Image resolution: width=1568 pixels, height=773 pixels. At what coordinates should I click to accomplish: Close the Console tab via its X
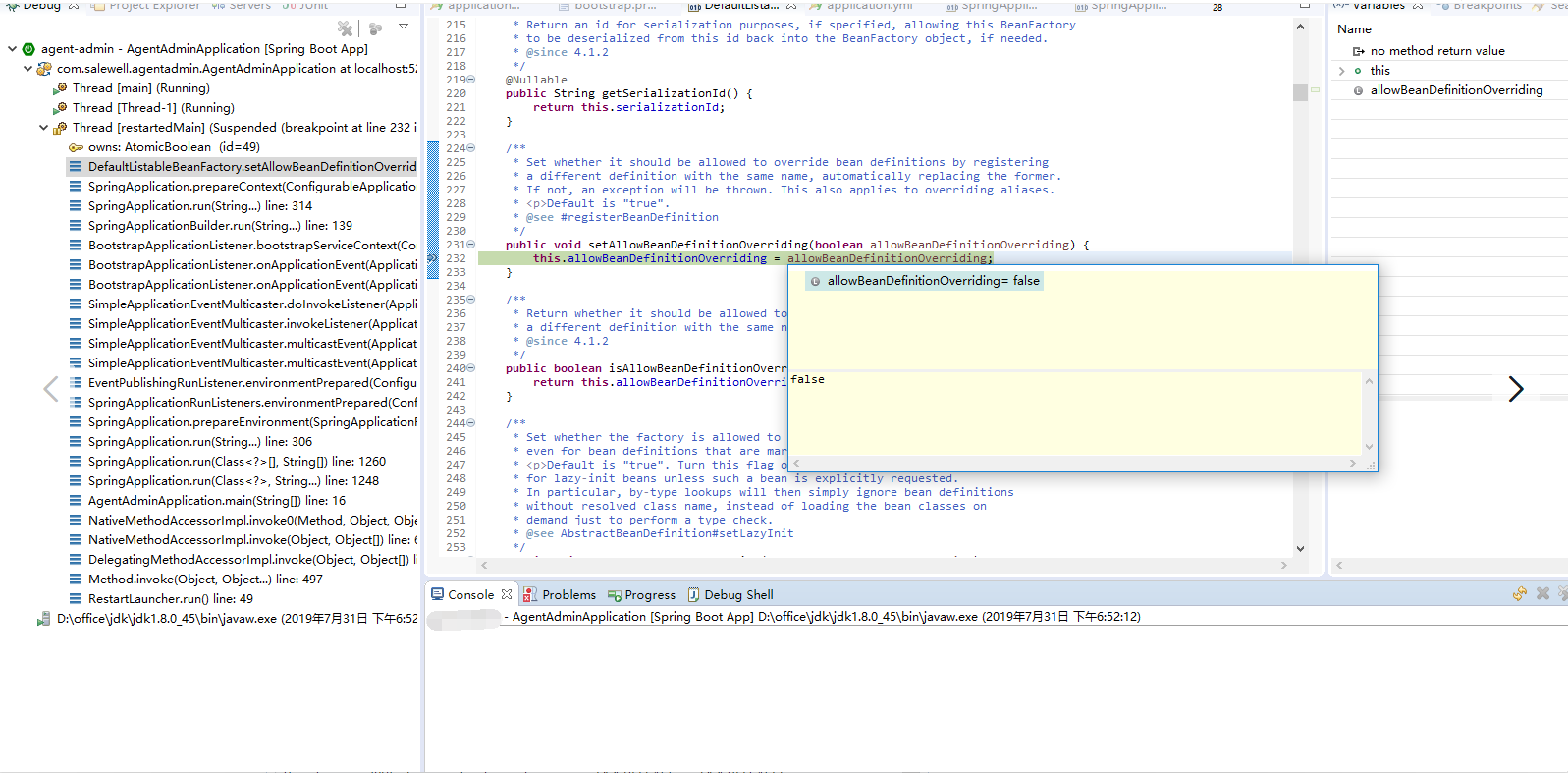click(x=507, y=594)
